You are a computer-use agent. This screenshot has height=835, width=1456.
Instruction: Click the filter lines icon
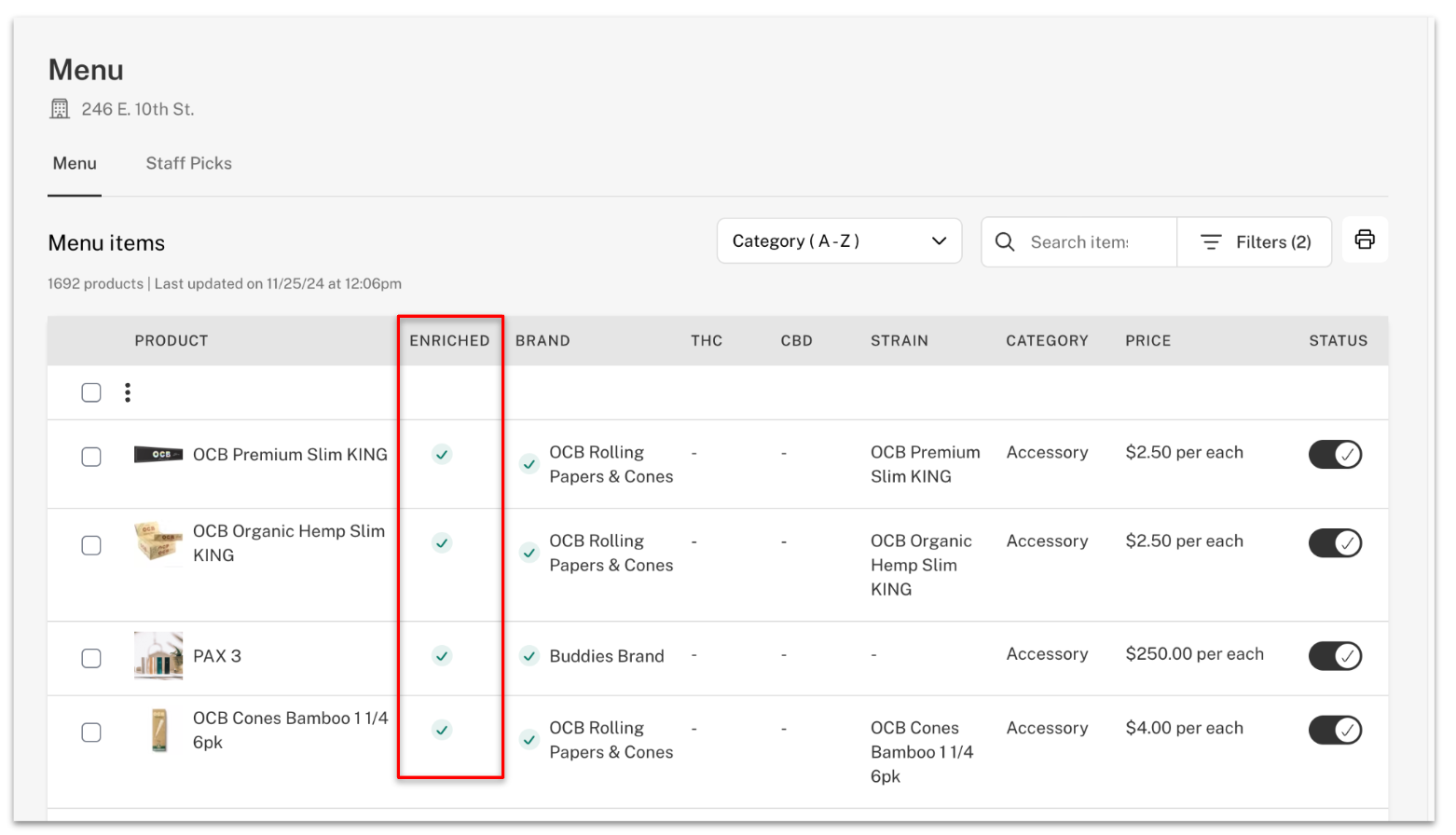tap(1211, 242)
